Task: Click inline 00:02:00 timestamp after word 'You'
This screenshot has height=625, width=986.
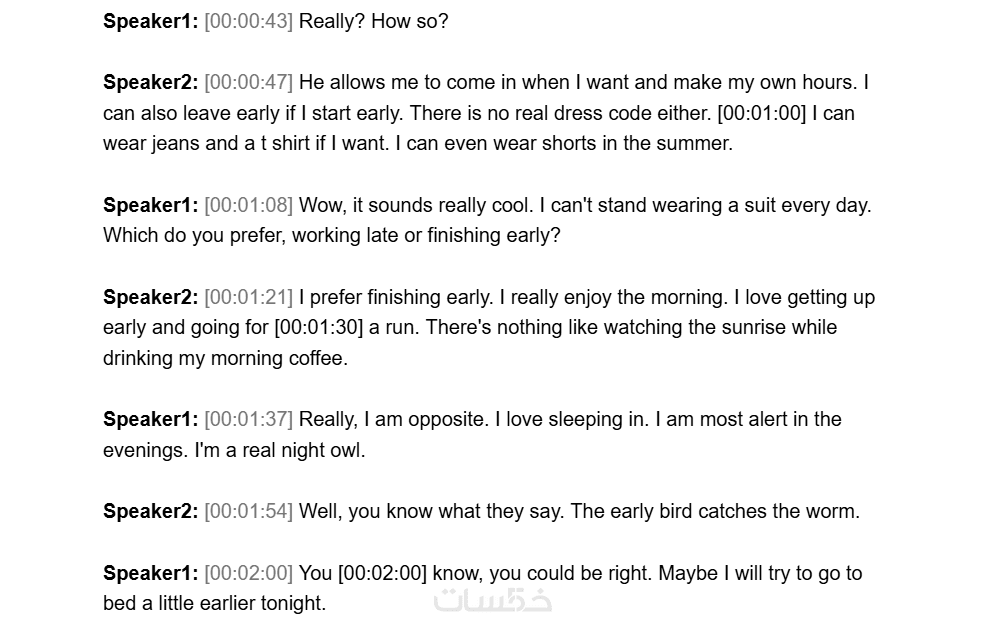Action: [382, 573]
